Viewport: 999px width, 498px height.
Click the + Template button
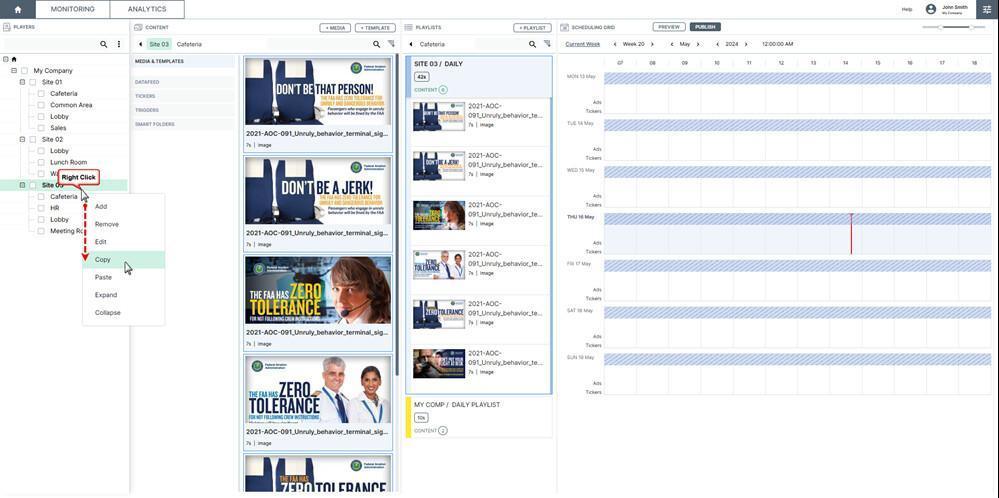point(375,27)
